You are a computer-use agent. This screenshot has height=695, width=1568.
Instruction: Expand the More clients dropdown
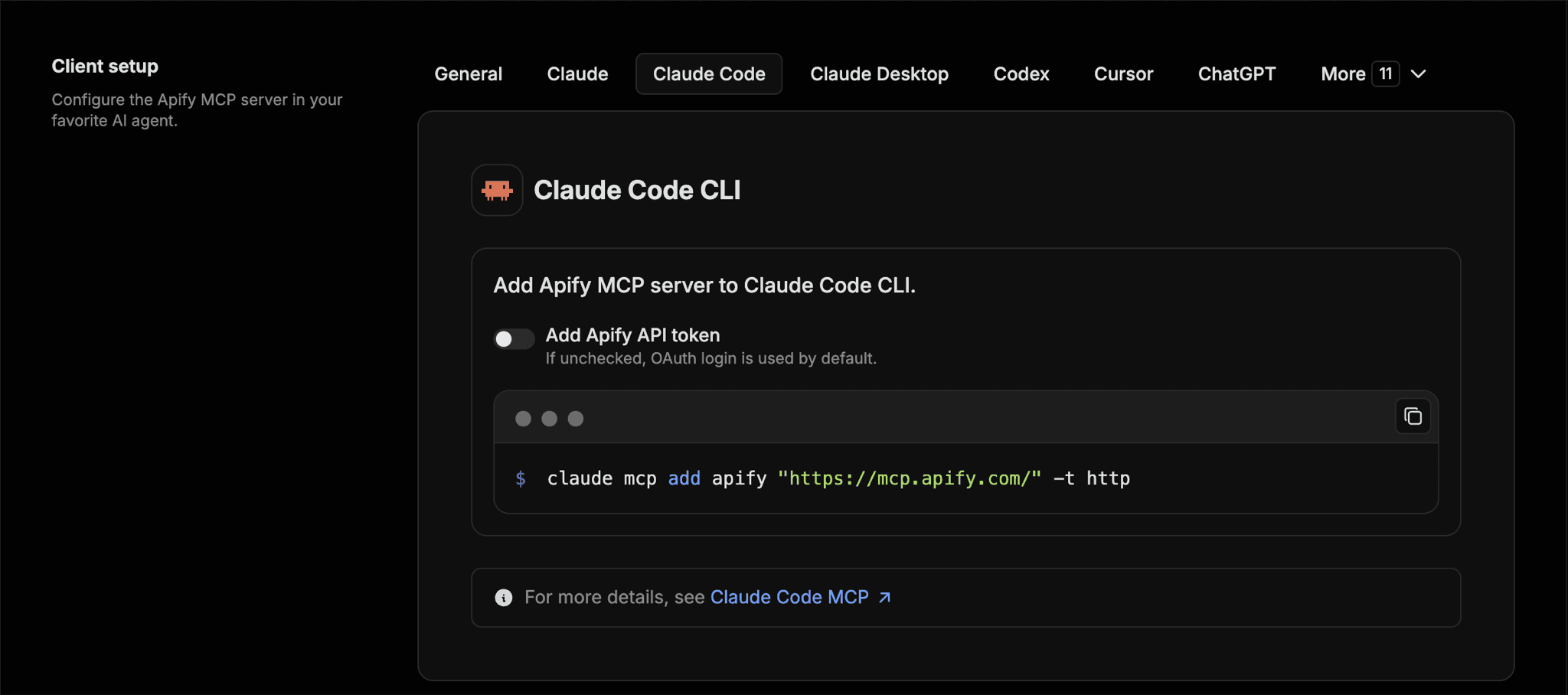point(1374,74)
